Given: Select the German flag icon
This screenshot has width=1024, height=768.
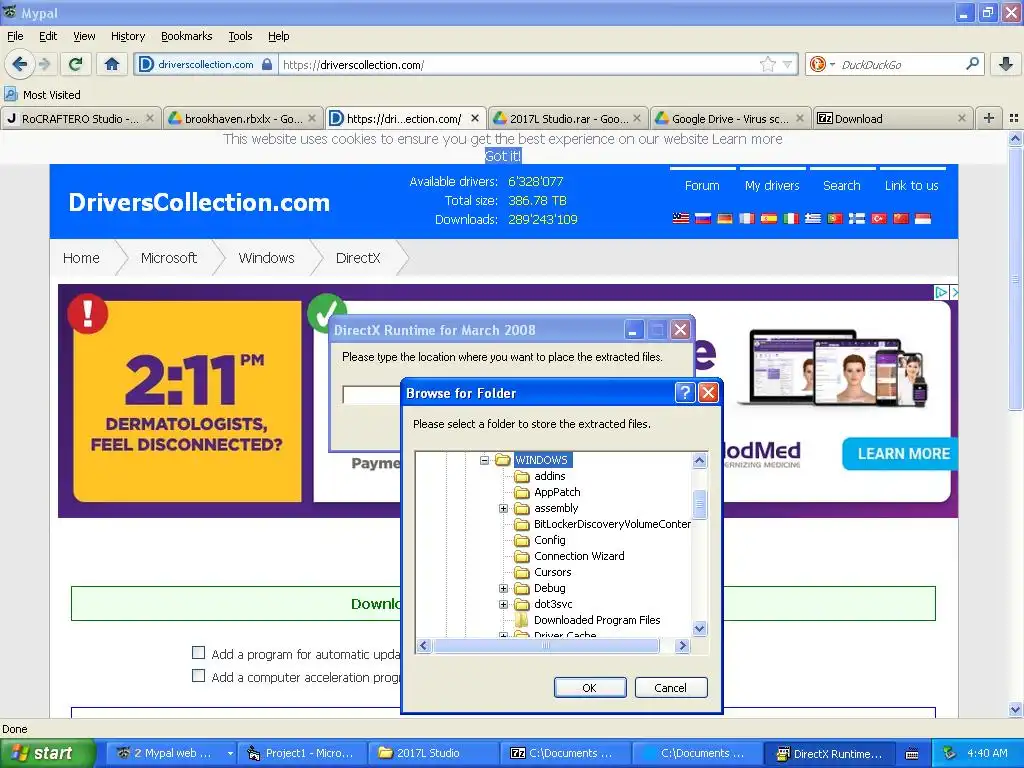Looking at the screenshot, I should click(725, 218).
